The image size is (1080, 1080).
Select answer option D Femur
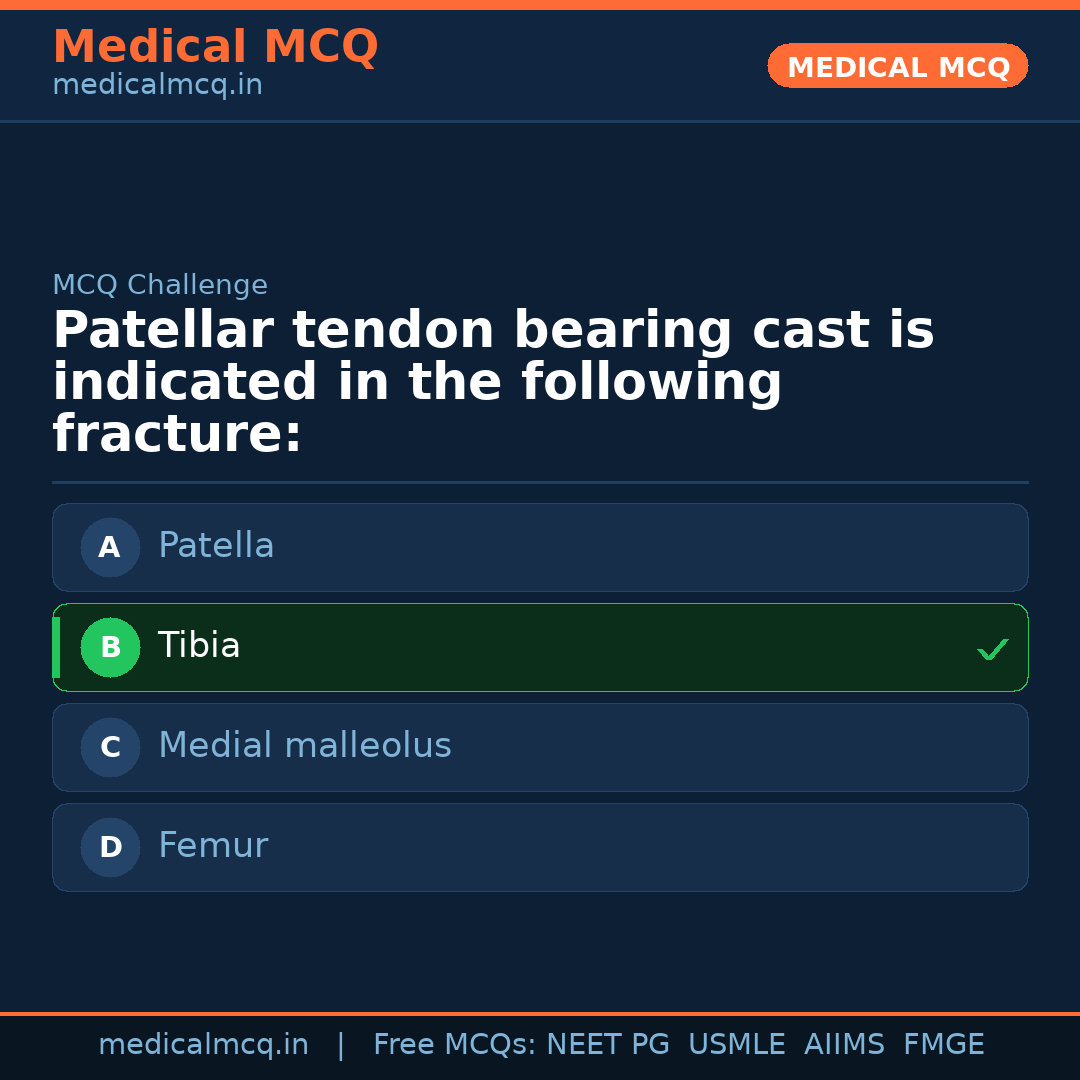coord(540,847)
